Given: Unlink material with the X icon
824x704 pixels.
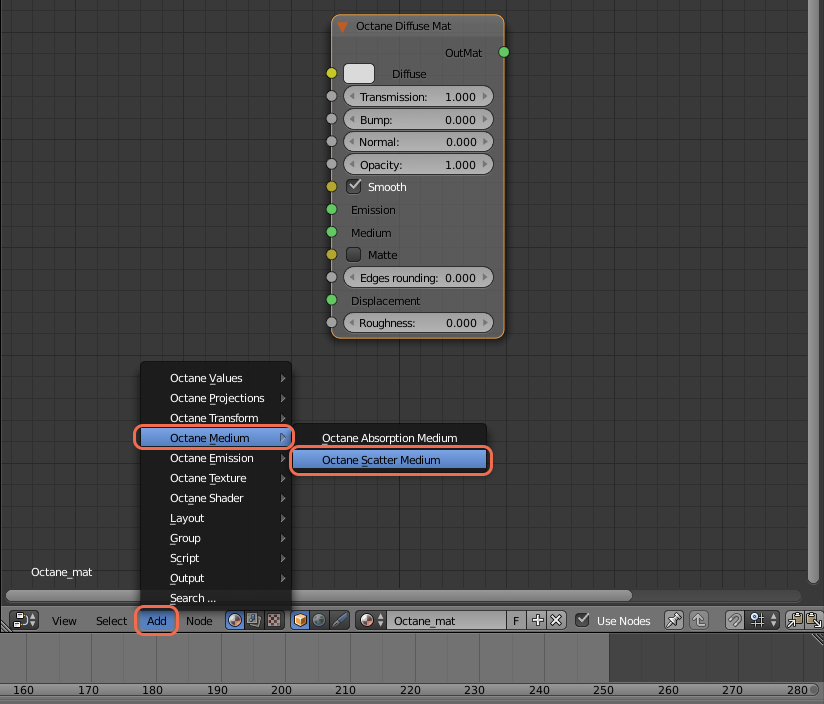Looking at the screenshot, I should pyautogui.click(x=557, y=620).
